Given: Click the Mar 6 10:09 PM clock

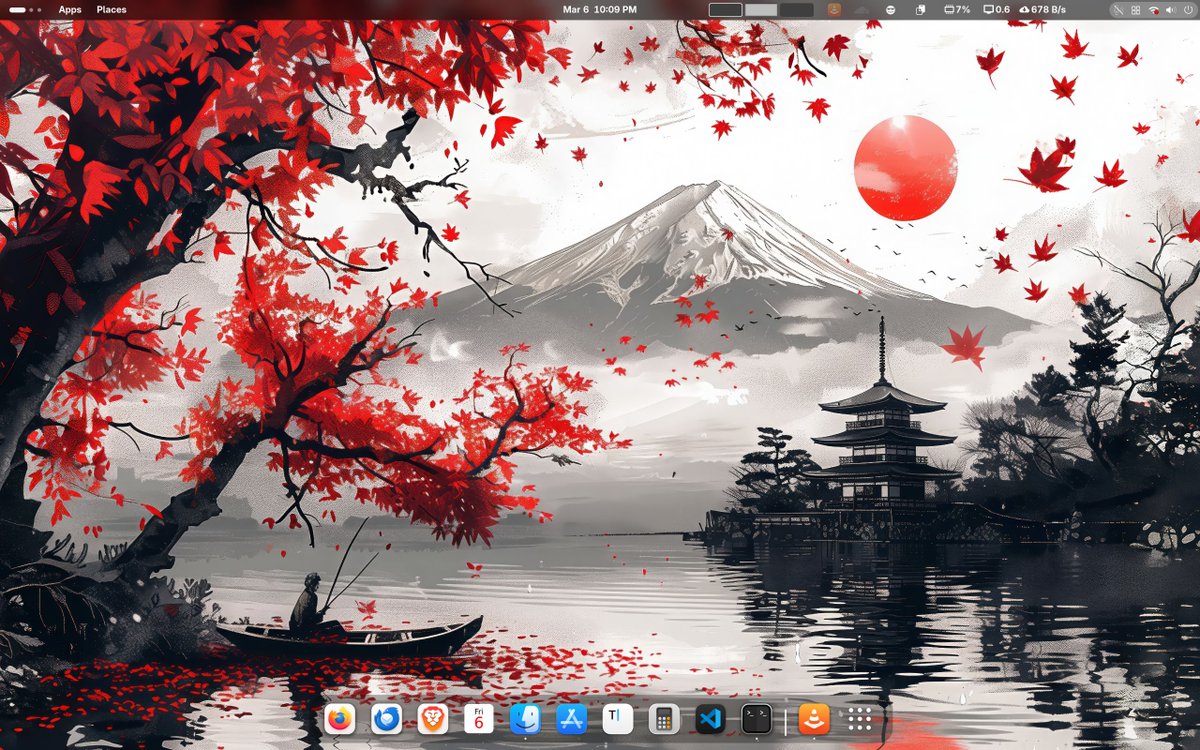Looking at the screenshot, I should (x=600, y=9).
